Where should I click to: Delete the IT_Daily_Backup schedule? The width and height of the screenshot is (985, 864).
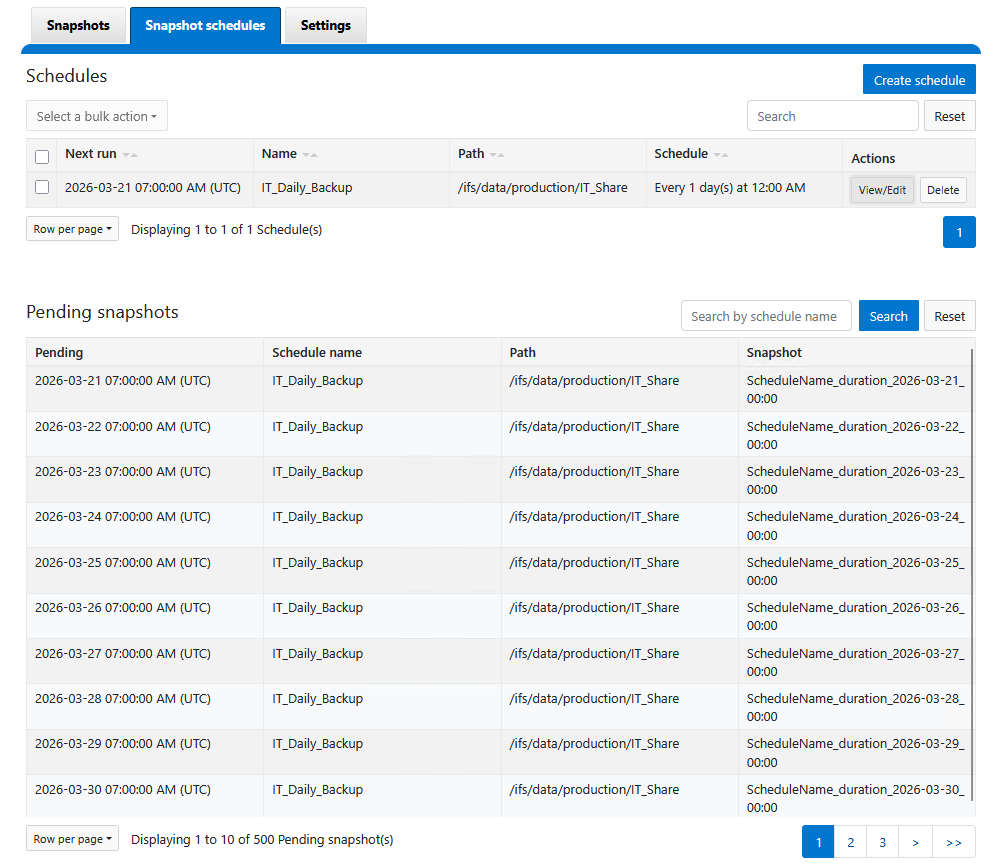click(x=943, y=190)
